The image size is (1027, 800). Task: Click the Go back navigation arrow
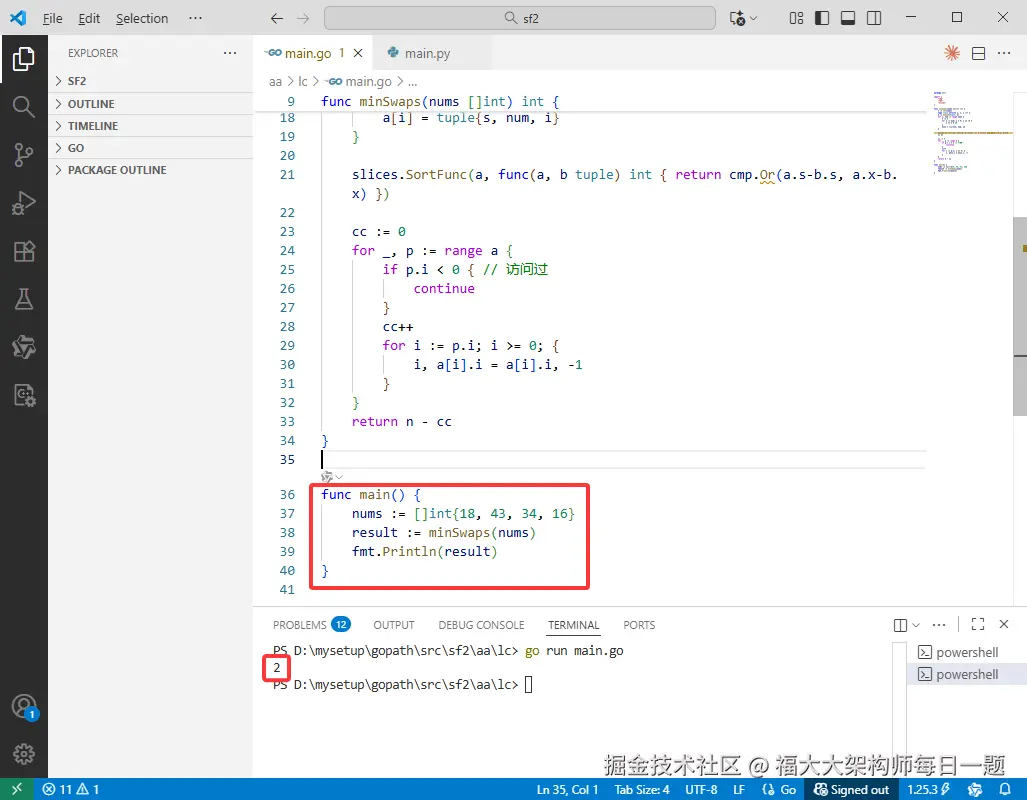tap(277, 18)
